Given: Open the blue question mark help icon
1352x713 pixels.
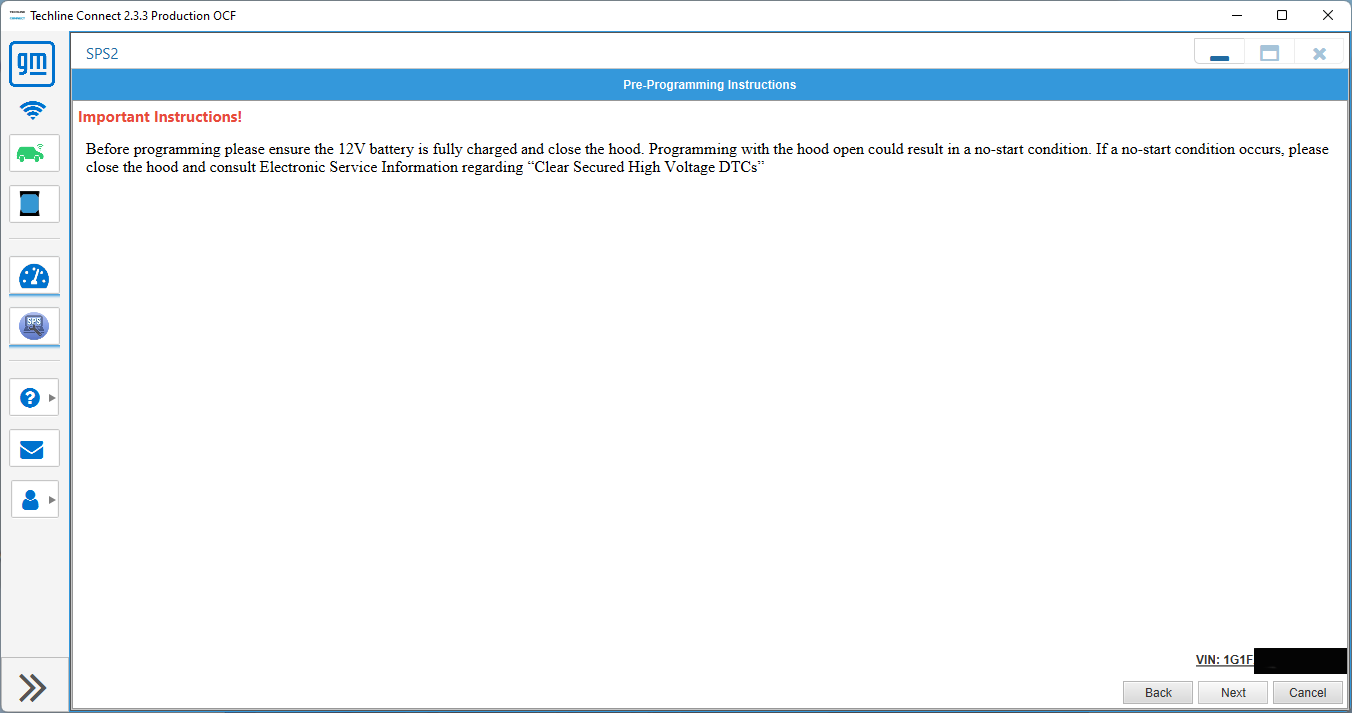Looking at the screenshot, I should (30, 398).
